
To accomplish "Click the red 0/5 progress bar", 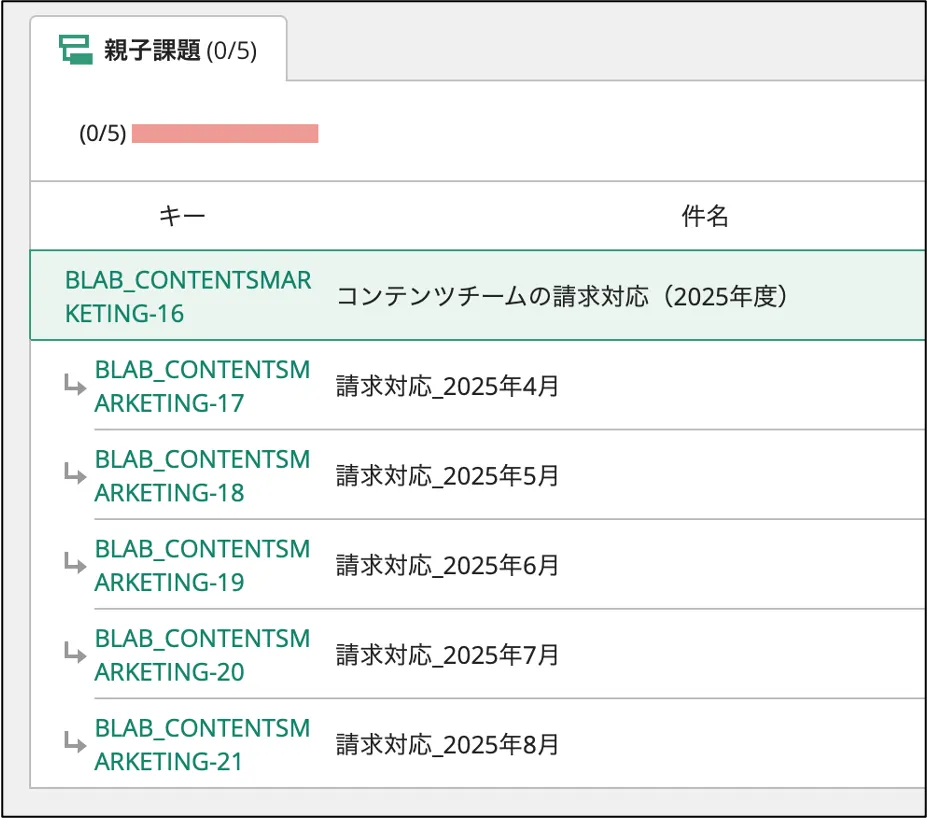I will tap(225, 133).
